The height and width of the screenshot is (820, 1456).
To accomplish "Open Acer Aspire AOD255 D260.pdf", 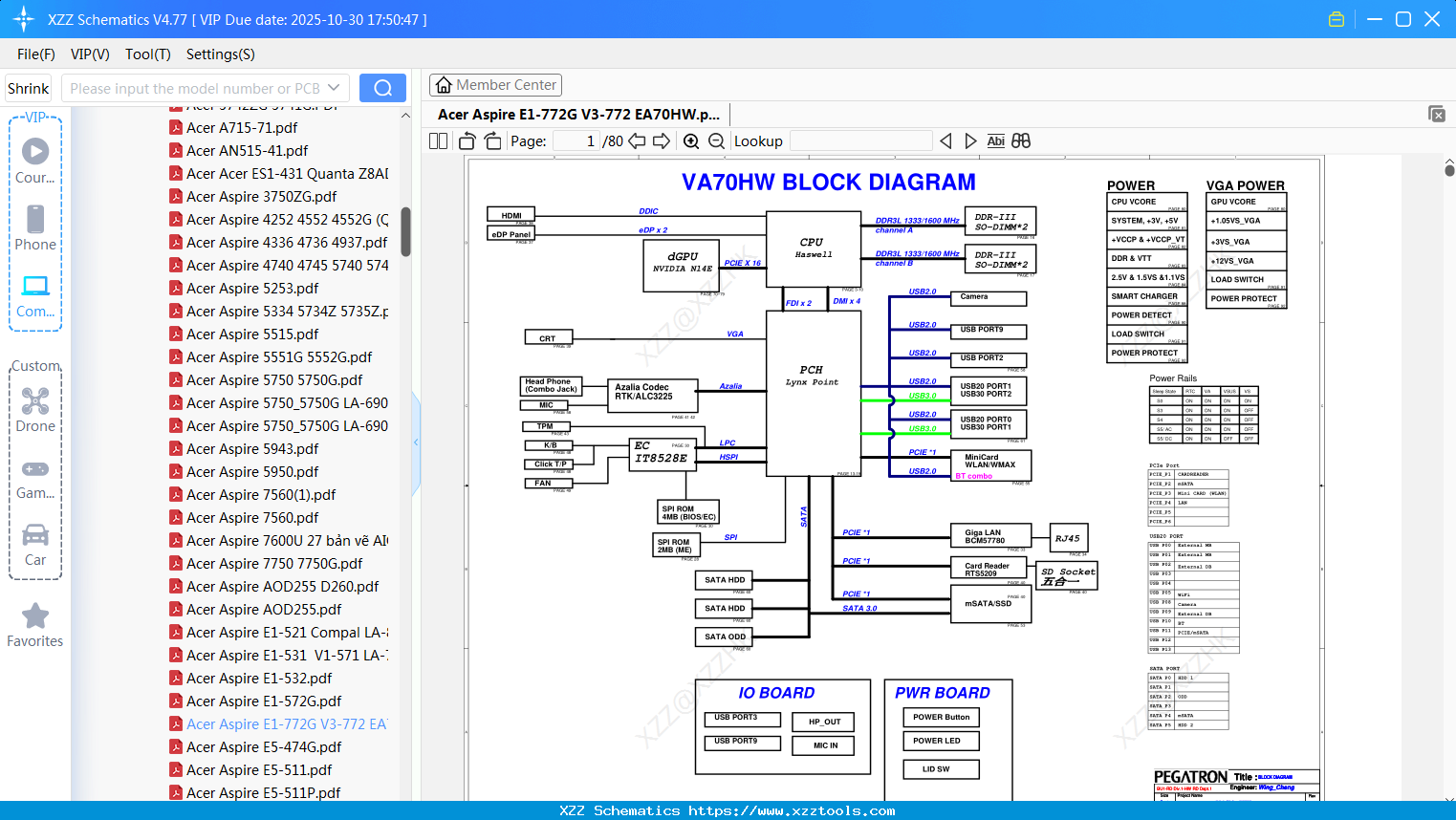I will [283, 586].
